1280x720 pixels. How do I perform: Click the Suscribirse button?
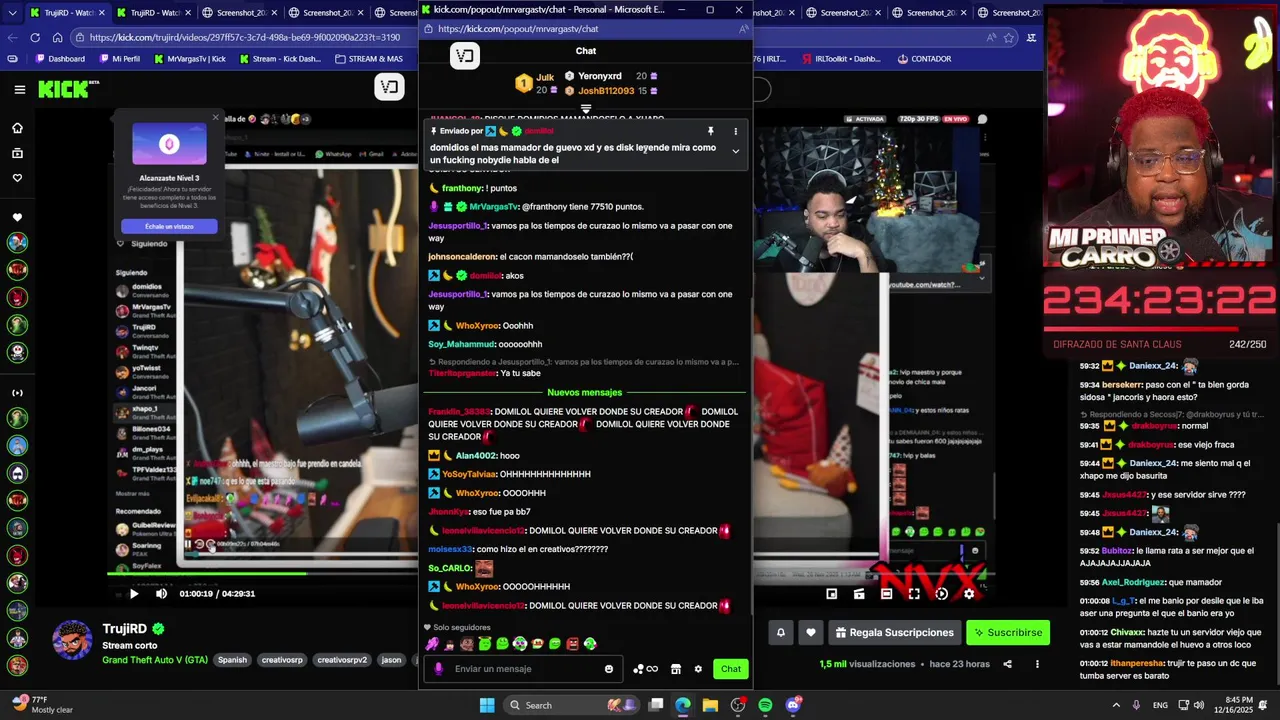point(1008,632)
